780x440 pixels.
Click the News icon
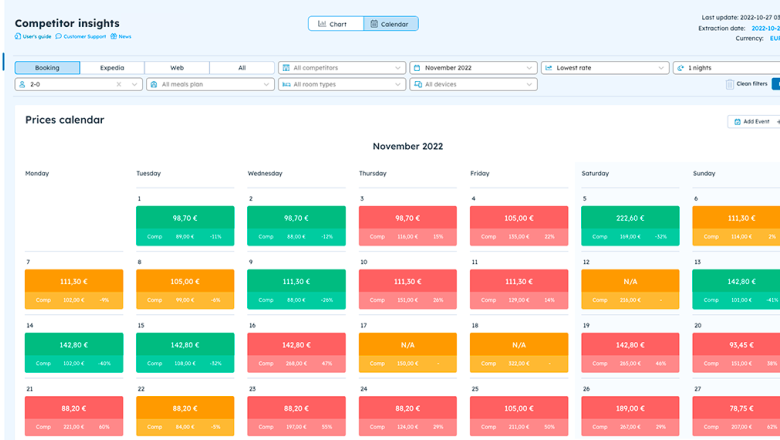(x=114, y=37)
